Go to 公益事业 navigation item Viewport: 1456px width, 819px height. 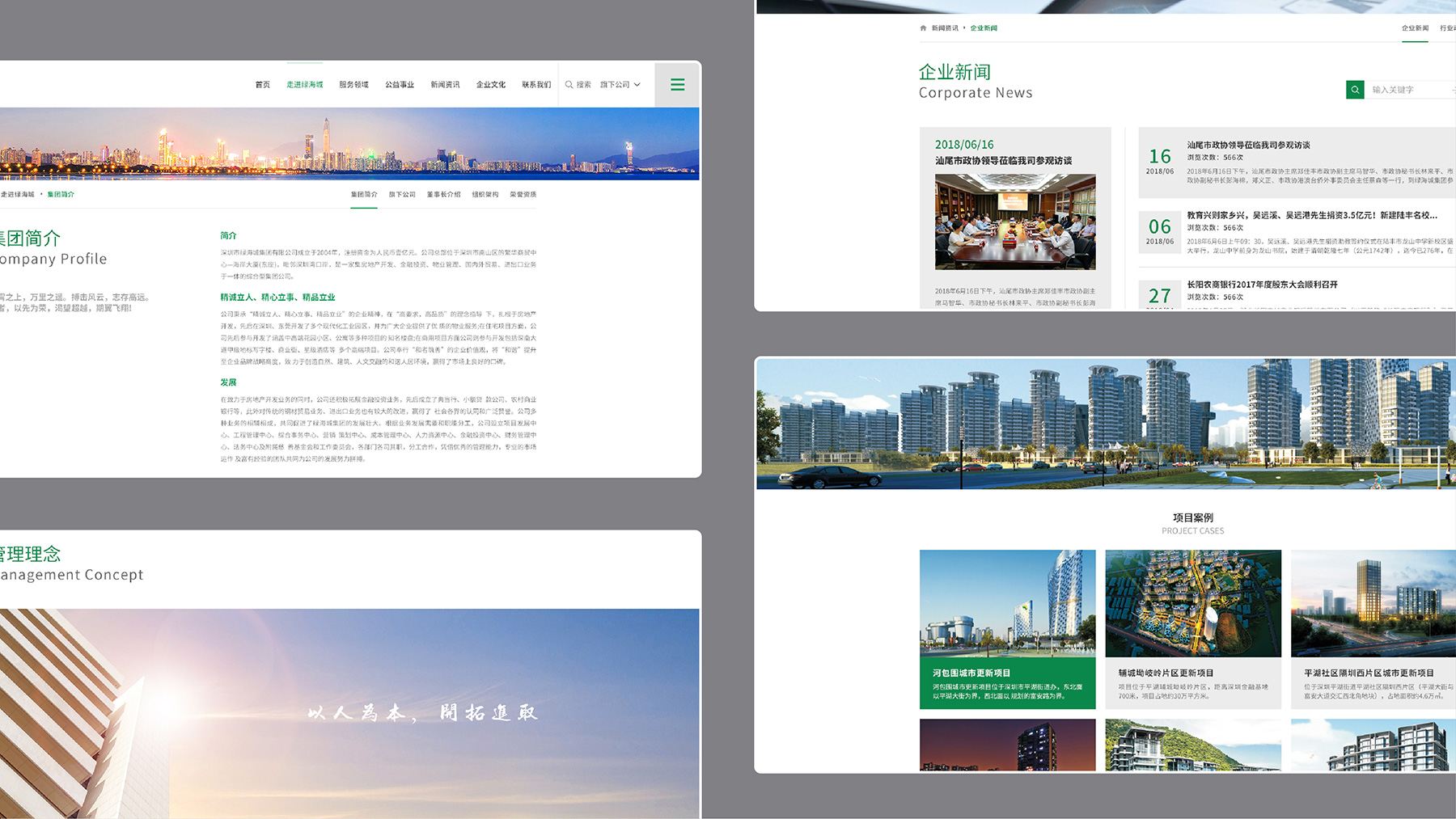(x=400, y=85)
